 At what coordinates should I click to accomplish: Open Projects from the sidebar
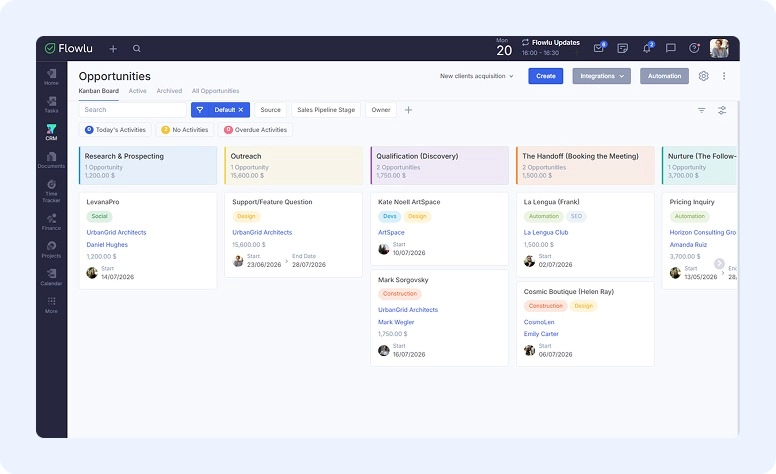click(x=51, y=250)
